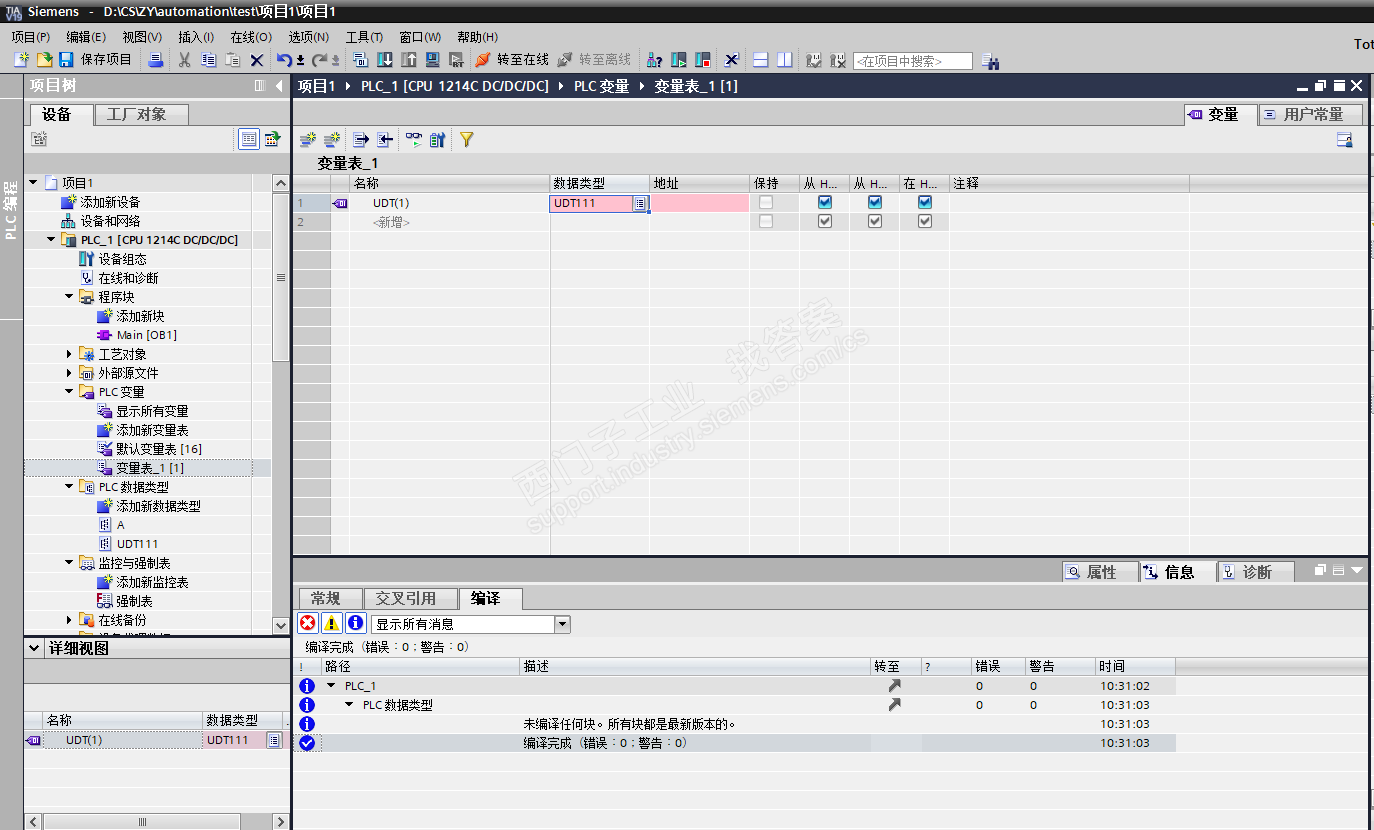
Task: Click the Insert row icon in tag table toolbar
Action: [308, 140]
